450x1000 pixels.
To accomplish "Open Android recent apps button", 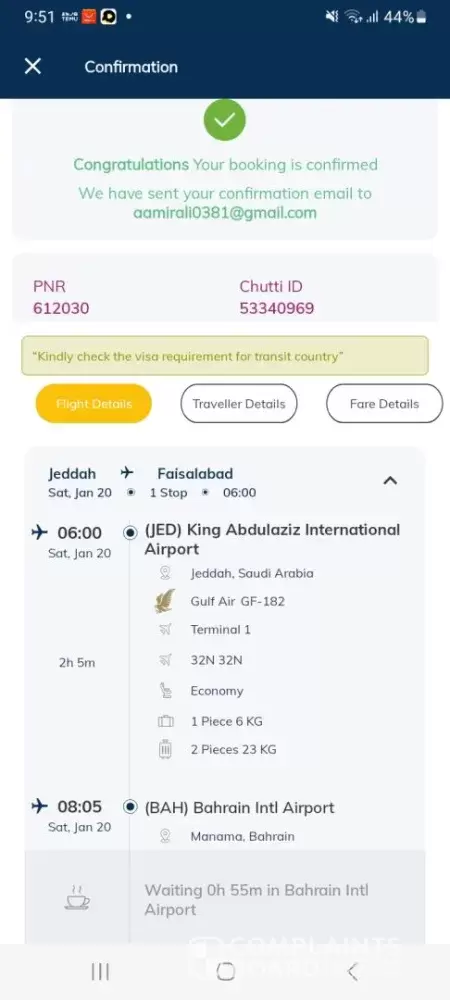I will pos(100,971).
